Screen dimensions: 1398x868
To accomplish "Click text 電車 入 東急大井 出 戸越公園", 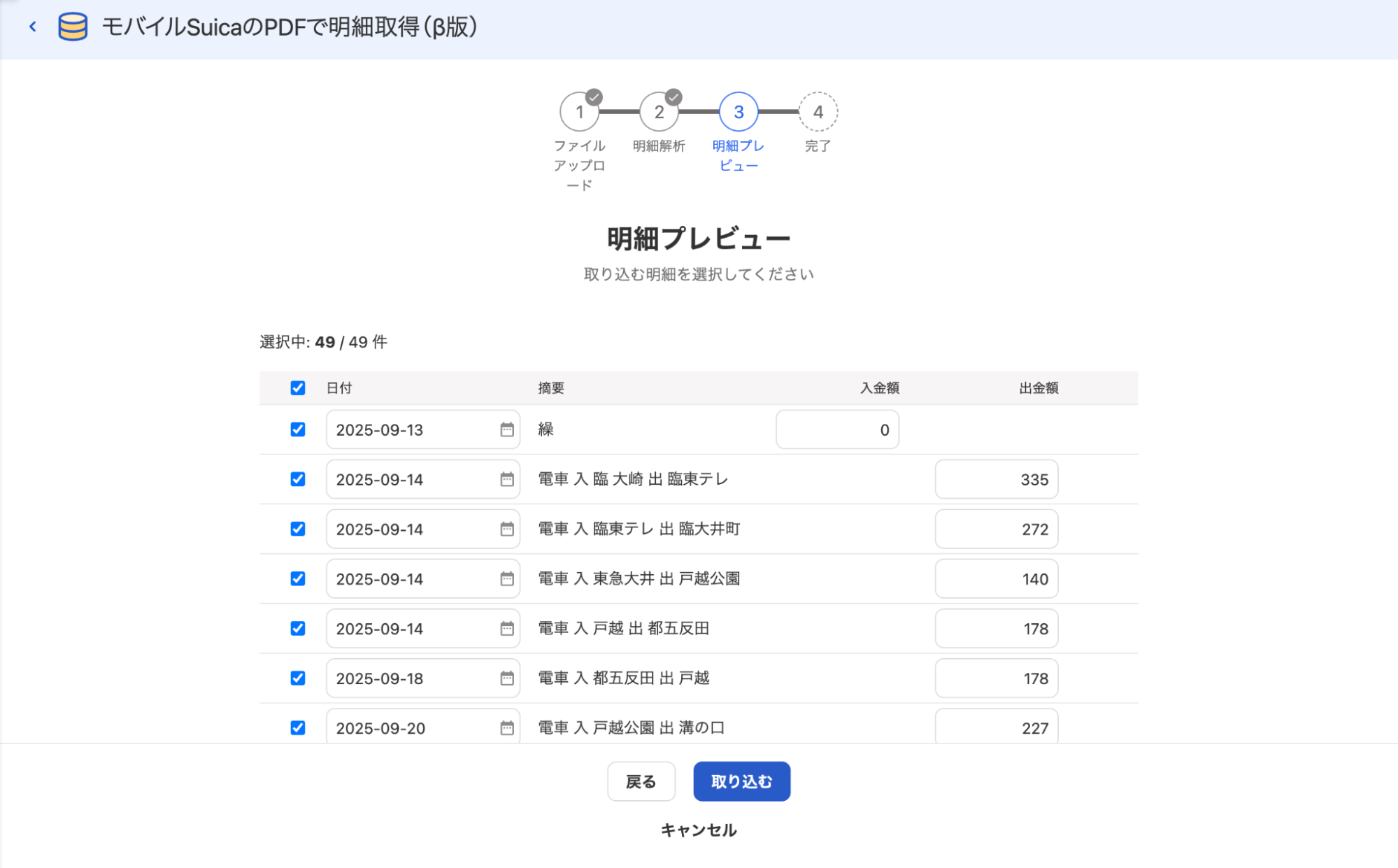I will pyautogui.click(x=639, y=578).
